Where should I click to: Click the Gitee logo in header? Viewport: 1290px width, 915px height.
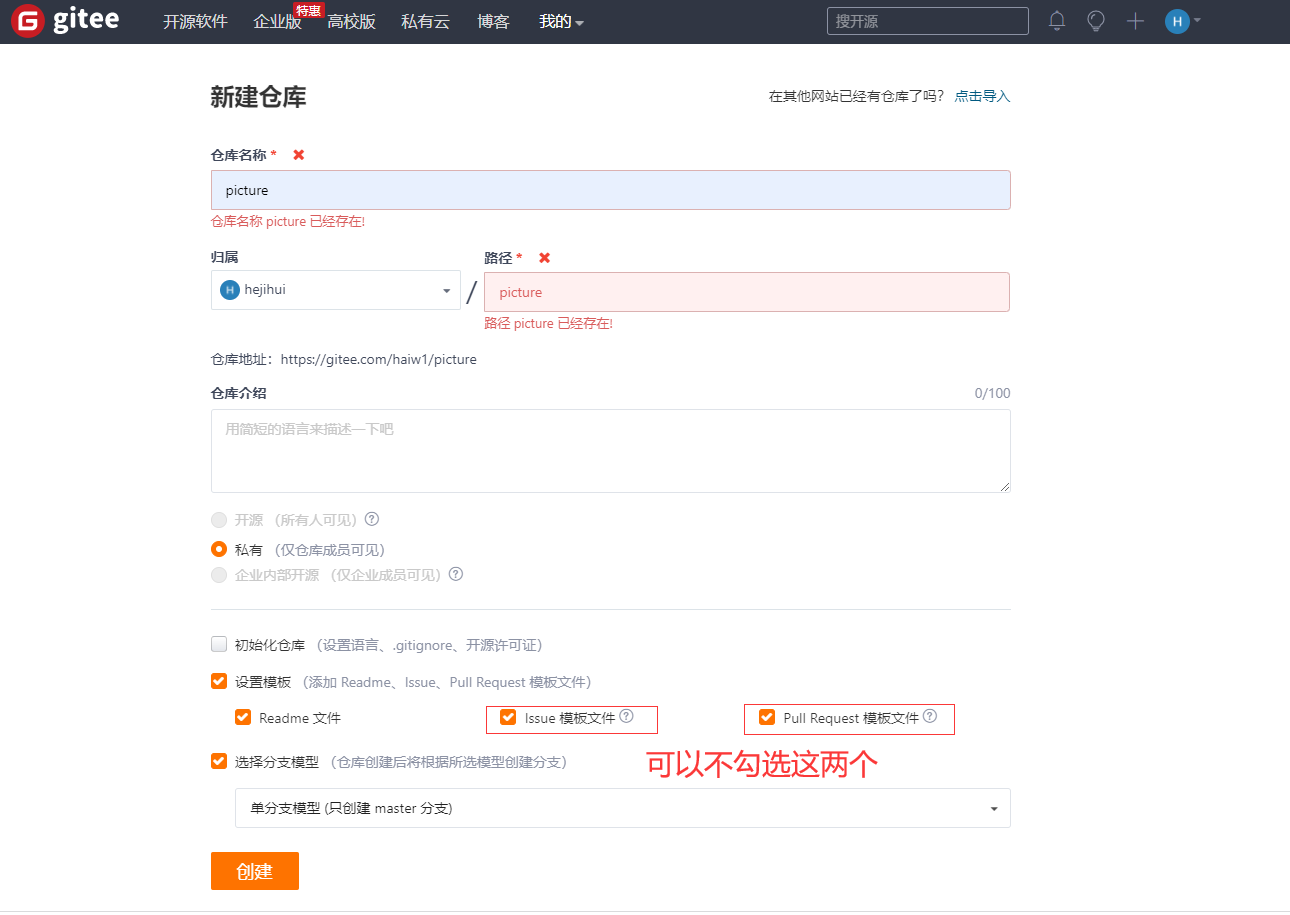tap(66, 21)
